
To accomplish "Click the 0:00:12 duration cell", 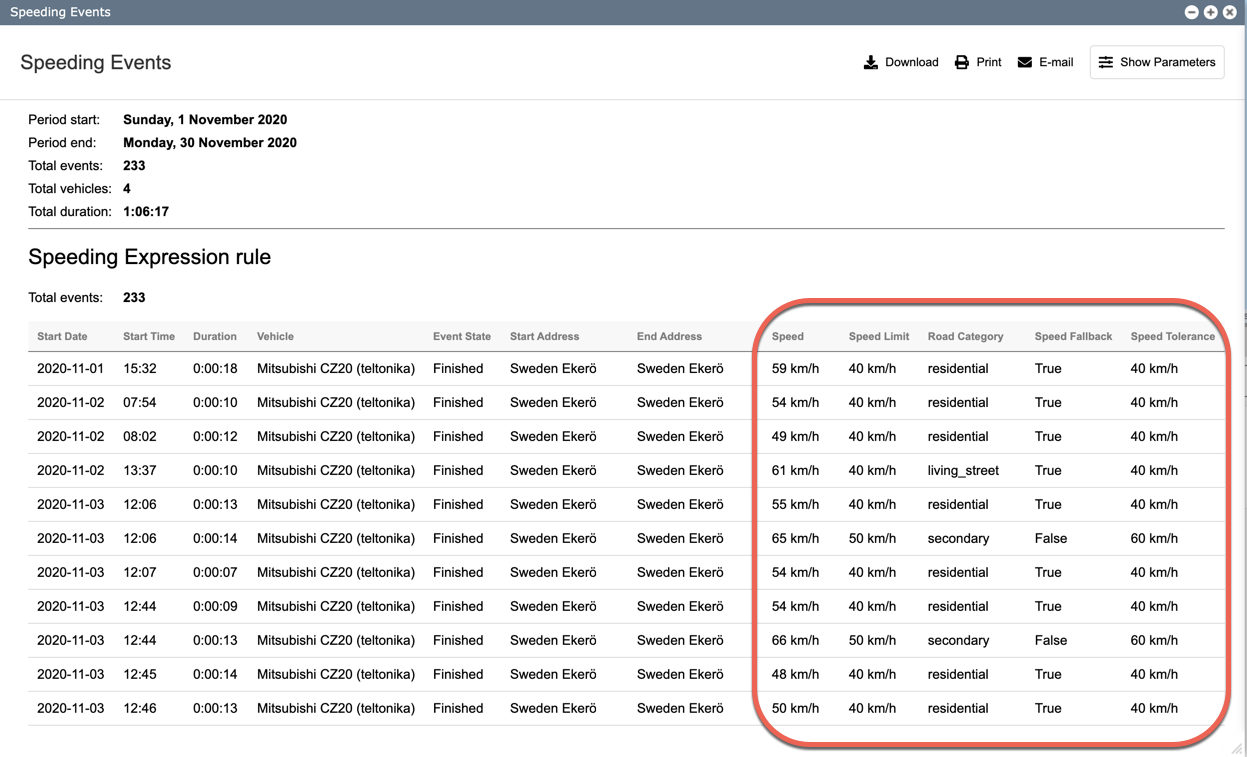I will 215,437.
